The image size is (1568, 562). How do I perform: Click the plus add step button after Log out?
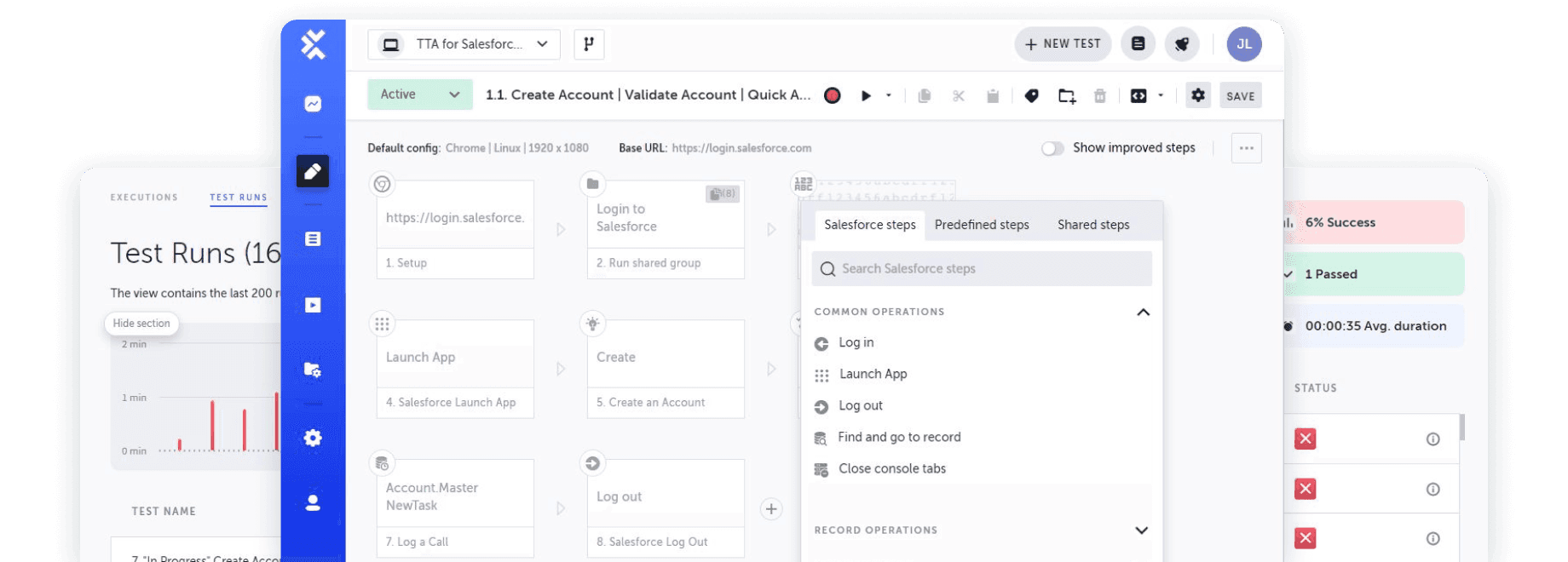click(x=771, y=509)
